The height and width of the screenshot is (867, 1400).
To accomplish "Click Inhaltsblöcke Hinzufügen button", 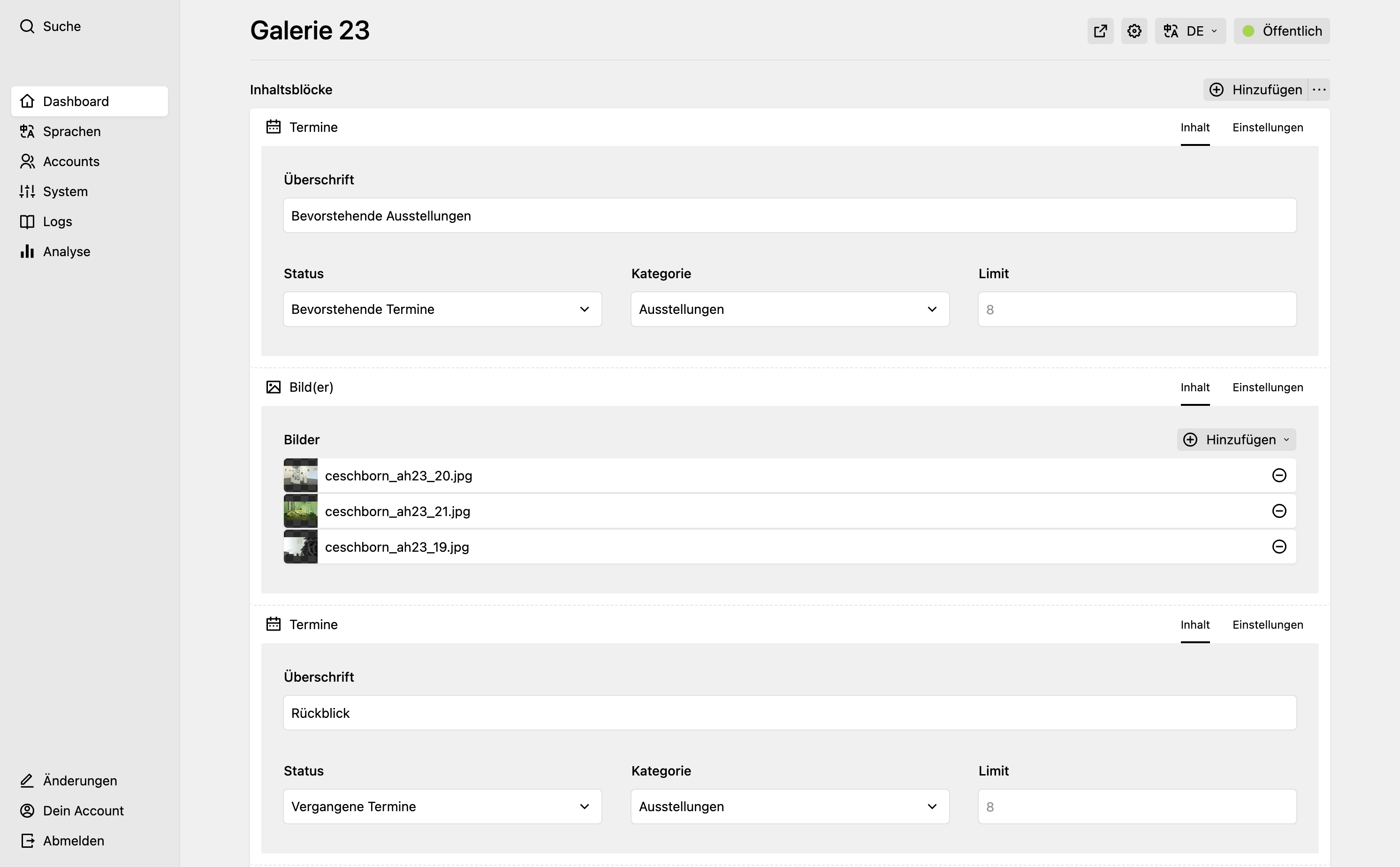I will click(1255, 90).
